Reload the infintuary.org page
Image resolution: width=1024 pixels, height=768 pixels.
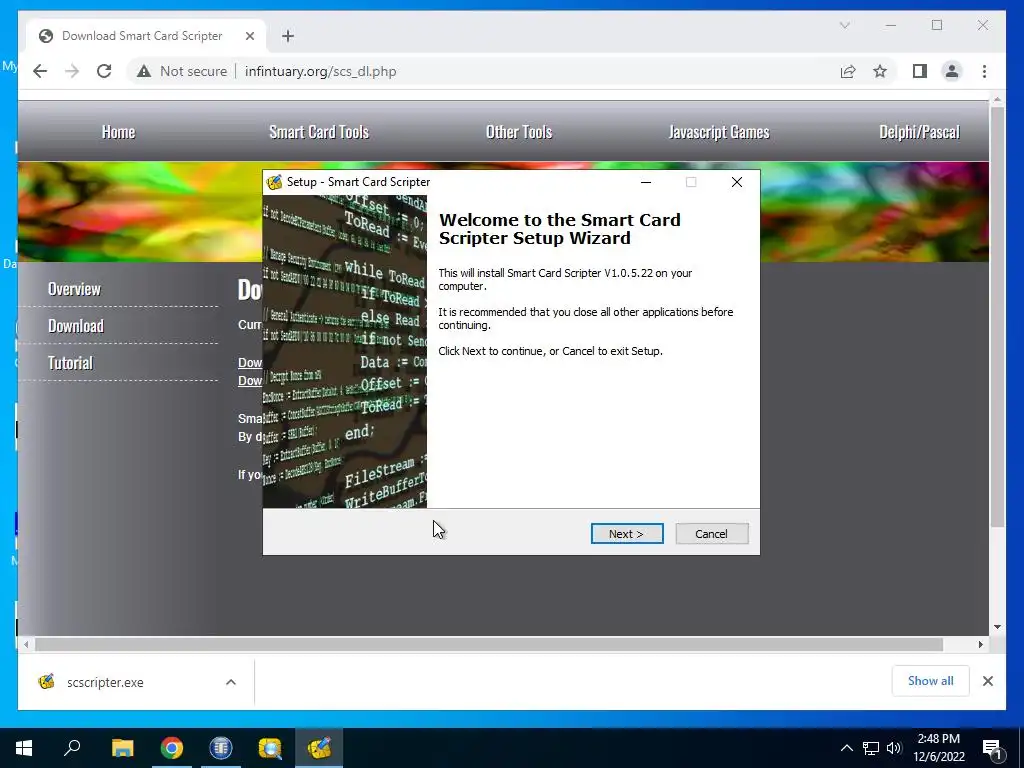pos(104,71)
